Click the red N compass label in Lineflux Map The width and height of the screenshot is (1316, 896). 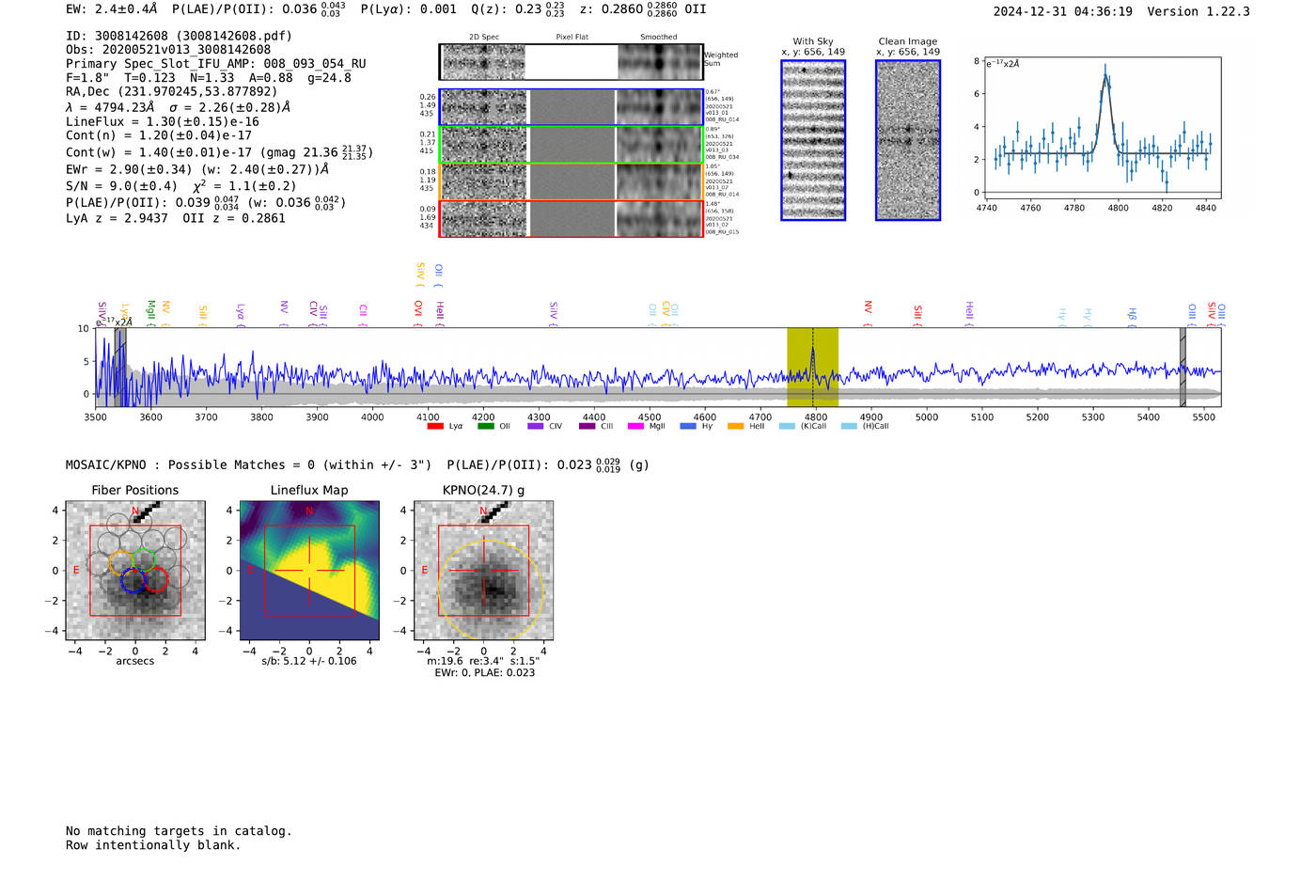click(x=309, y=511)
